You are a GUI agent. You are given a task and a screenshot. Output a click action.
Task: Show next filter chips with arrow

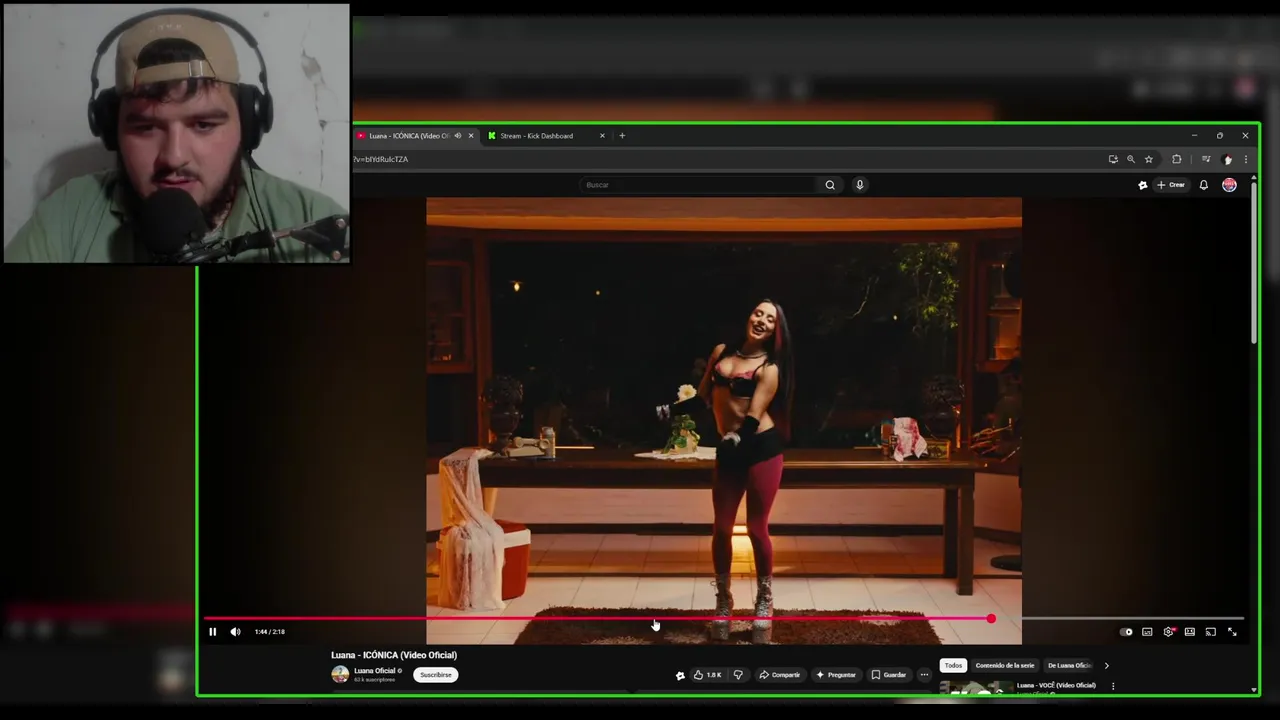point(1106,665)
